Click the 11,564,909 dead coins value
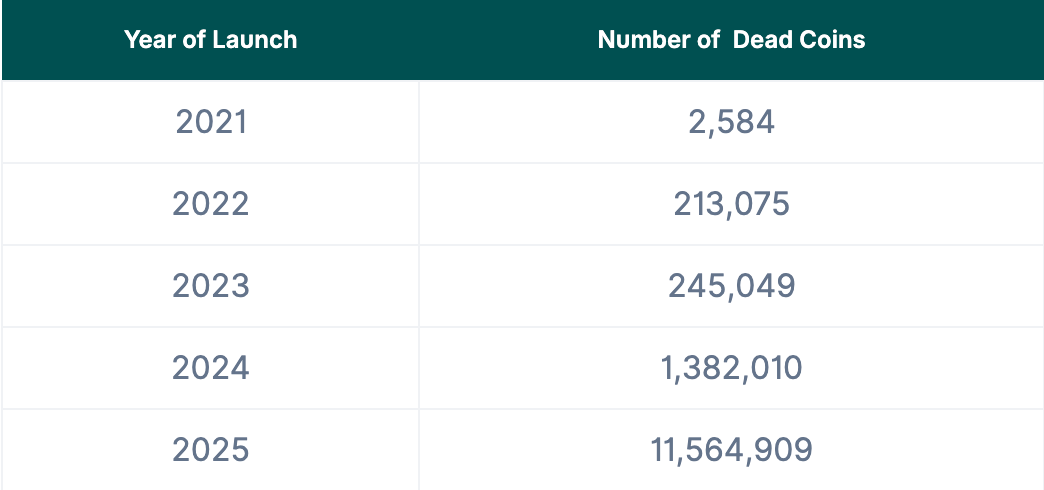Image resolution: width=1044 pixels, height=490 pixels. coord(731,450)
